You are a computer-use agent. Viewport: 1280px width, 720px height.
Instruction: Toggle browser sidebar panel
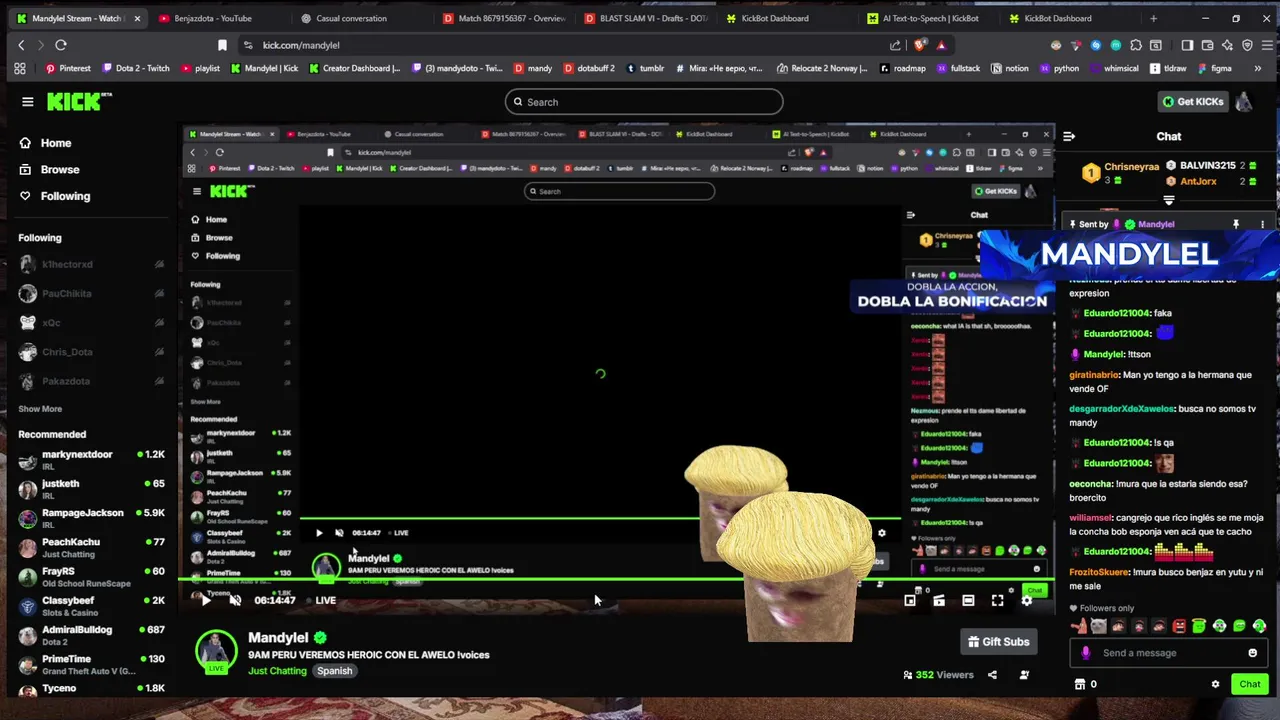pos(1187,45)
